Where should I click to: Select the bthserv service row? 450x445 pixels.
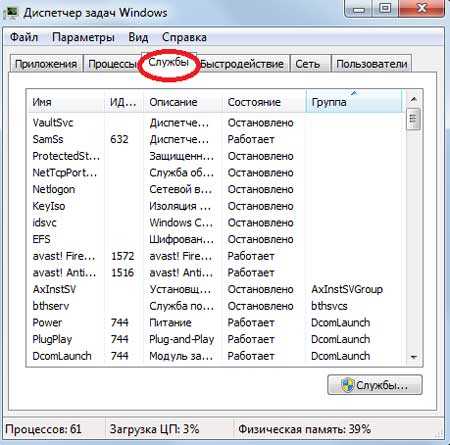pos(215,306)
